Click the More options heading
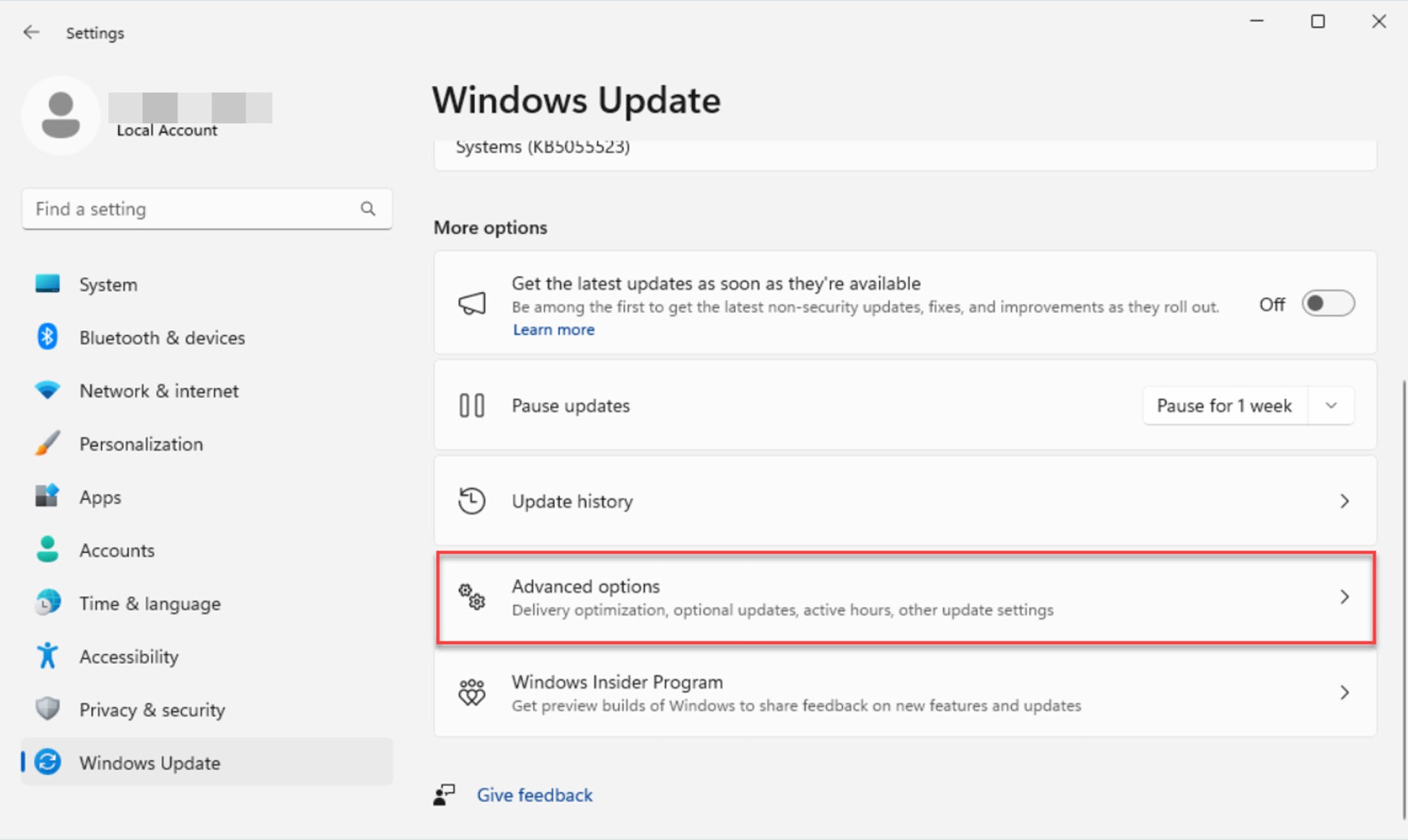 [x=490, y=228]
